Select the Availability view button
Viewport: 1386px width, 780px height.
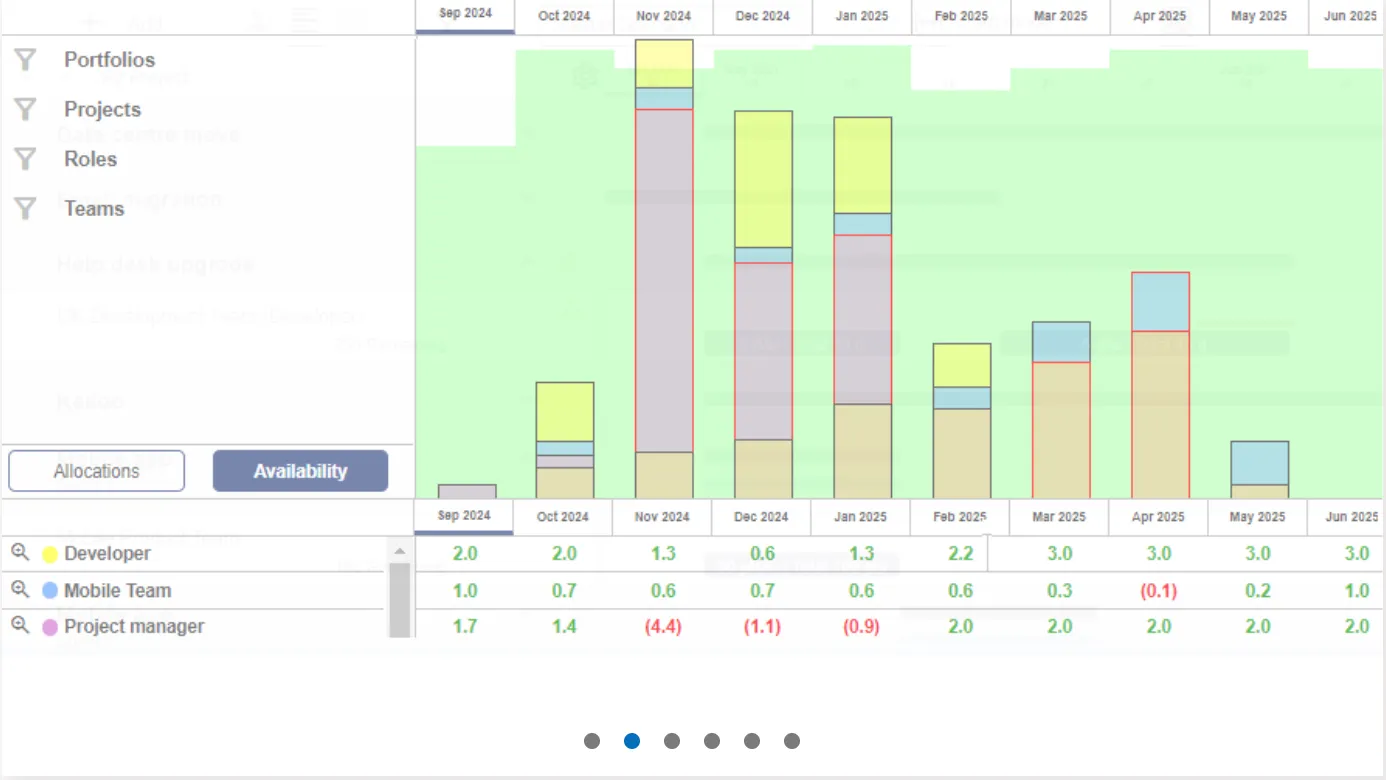click(x=300, y=471)
